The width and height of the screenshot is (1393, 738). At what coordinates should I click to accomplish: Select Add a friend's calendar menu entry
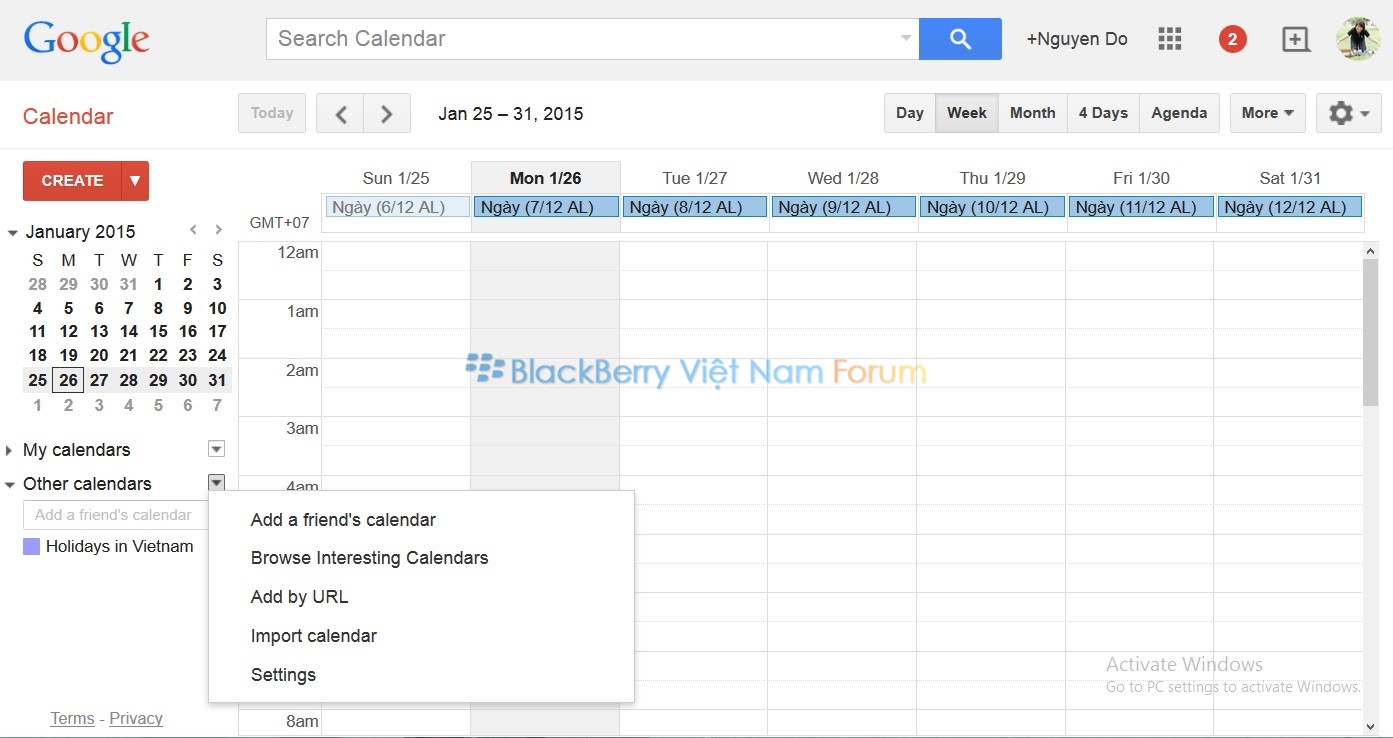click(x=343, y=520)
